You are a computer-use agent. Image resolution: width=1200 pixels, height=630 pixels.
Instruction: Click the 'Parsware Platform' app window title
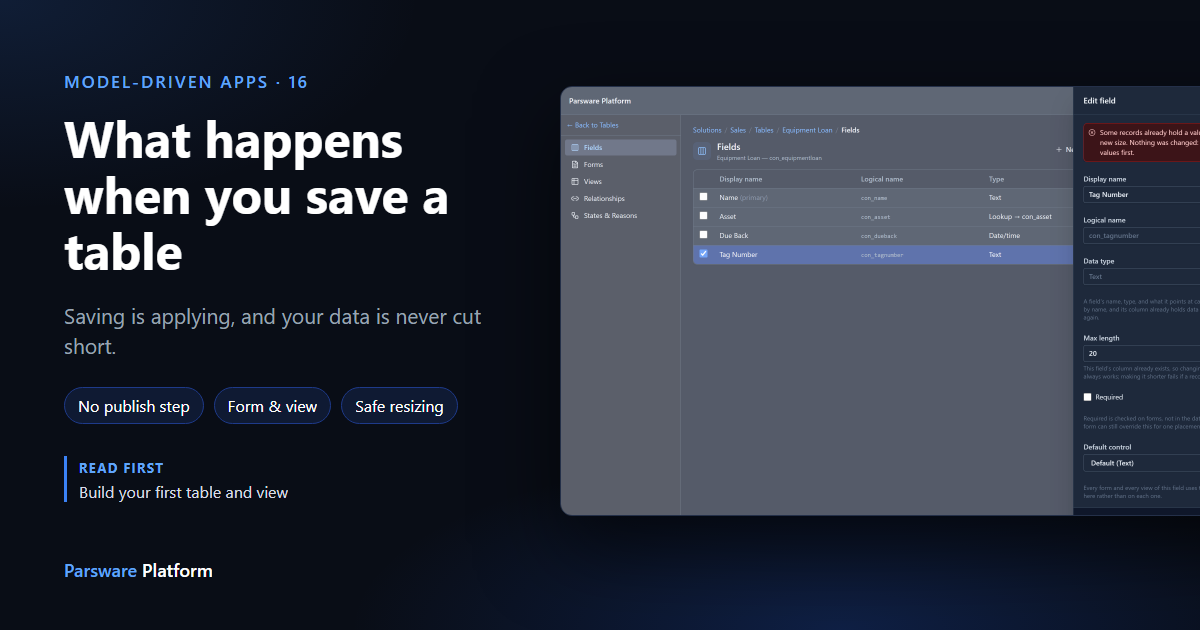click(600, 101)
